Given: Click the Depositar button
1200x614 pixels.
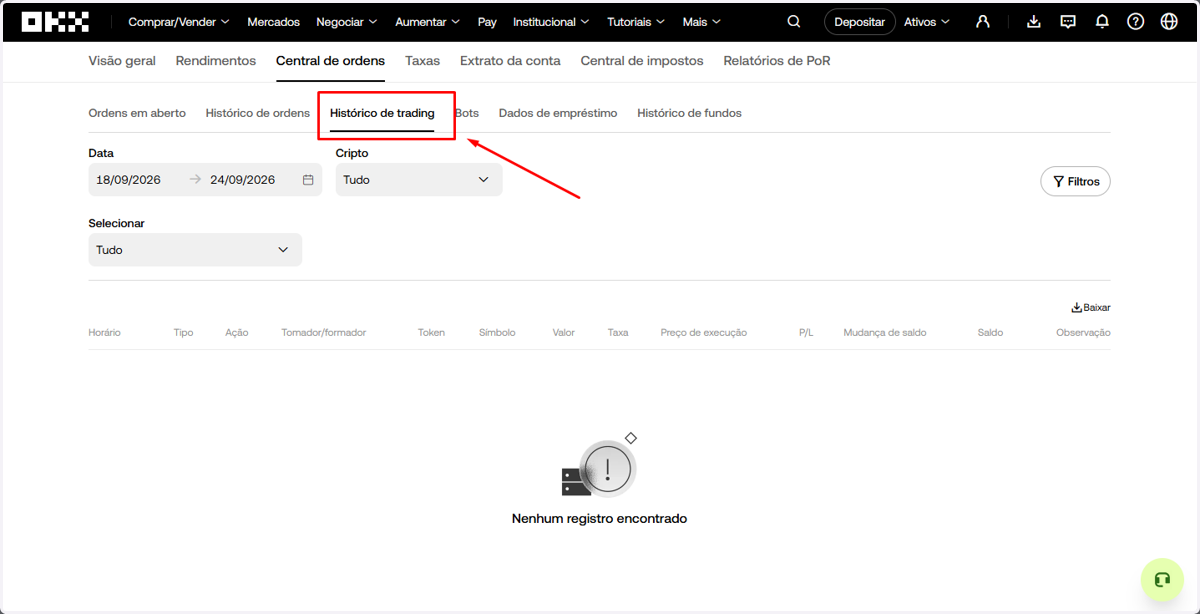Looking at the screenshot, I should (x=860, y=21).
